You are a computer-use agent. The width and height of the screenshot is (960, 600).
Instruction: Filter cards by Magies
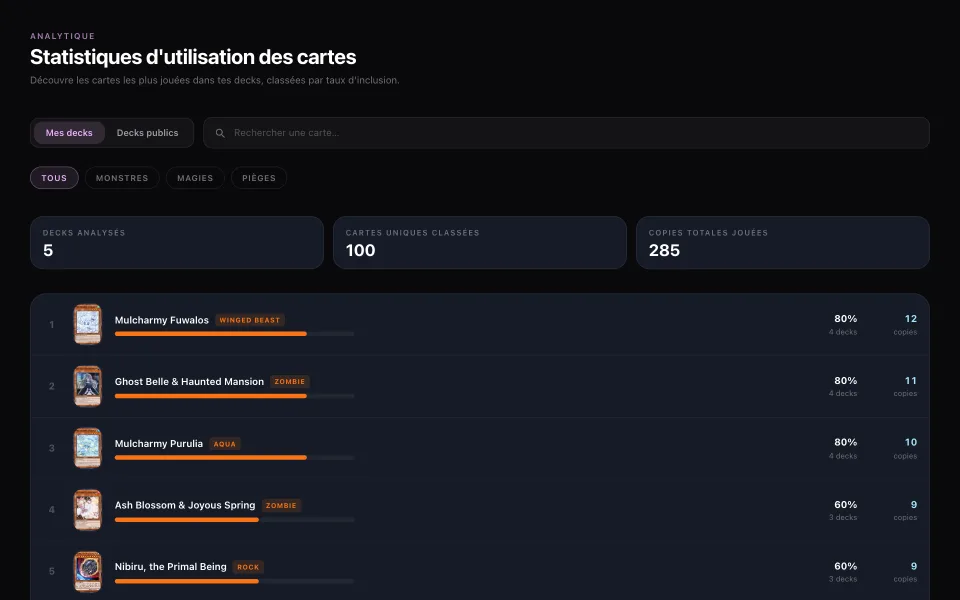pyautogui.click(x=195, y=178)
